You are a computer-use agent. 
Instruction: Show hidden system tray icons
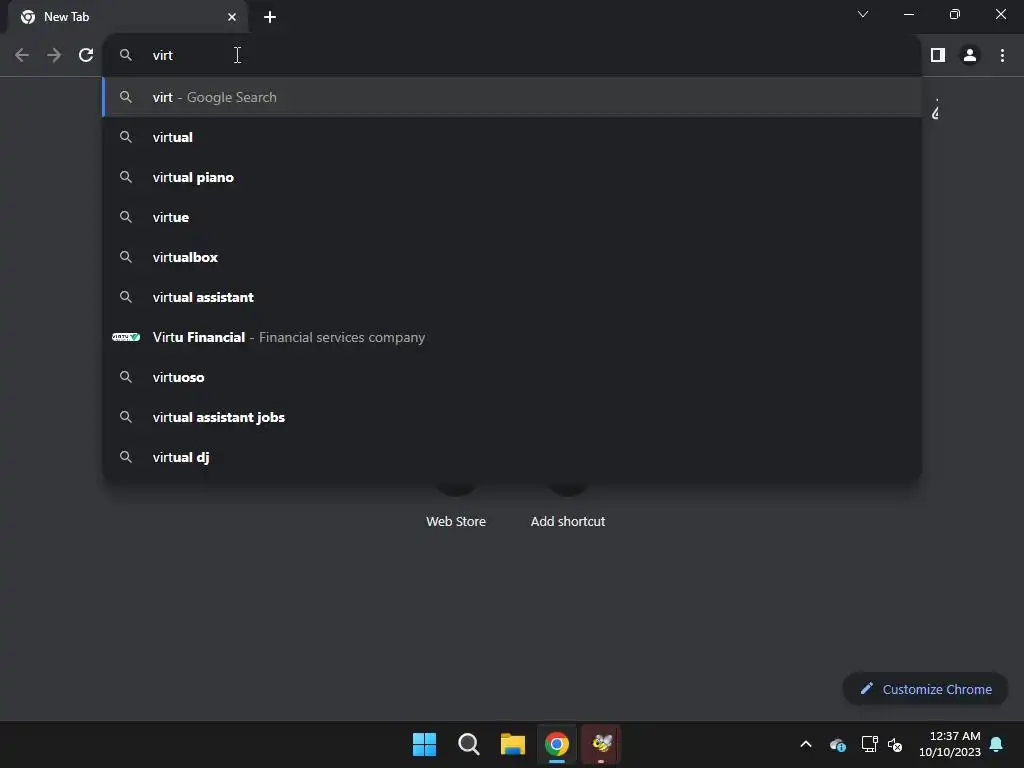(806, 744)
